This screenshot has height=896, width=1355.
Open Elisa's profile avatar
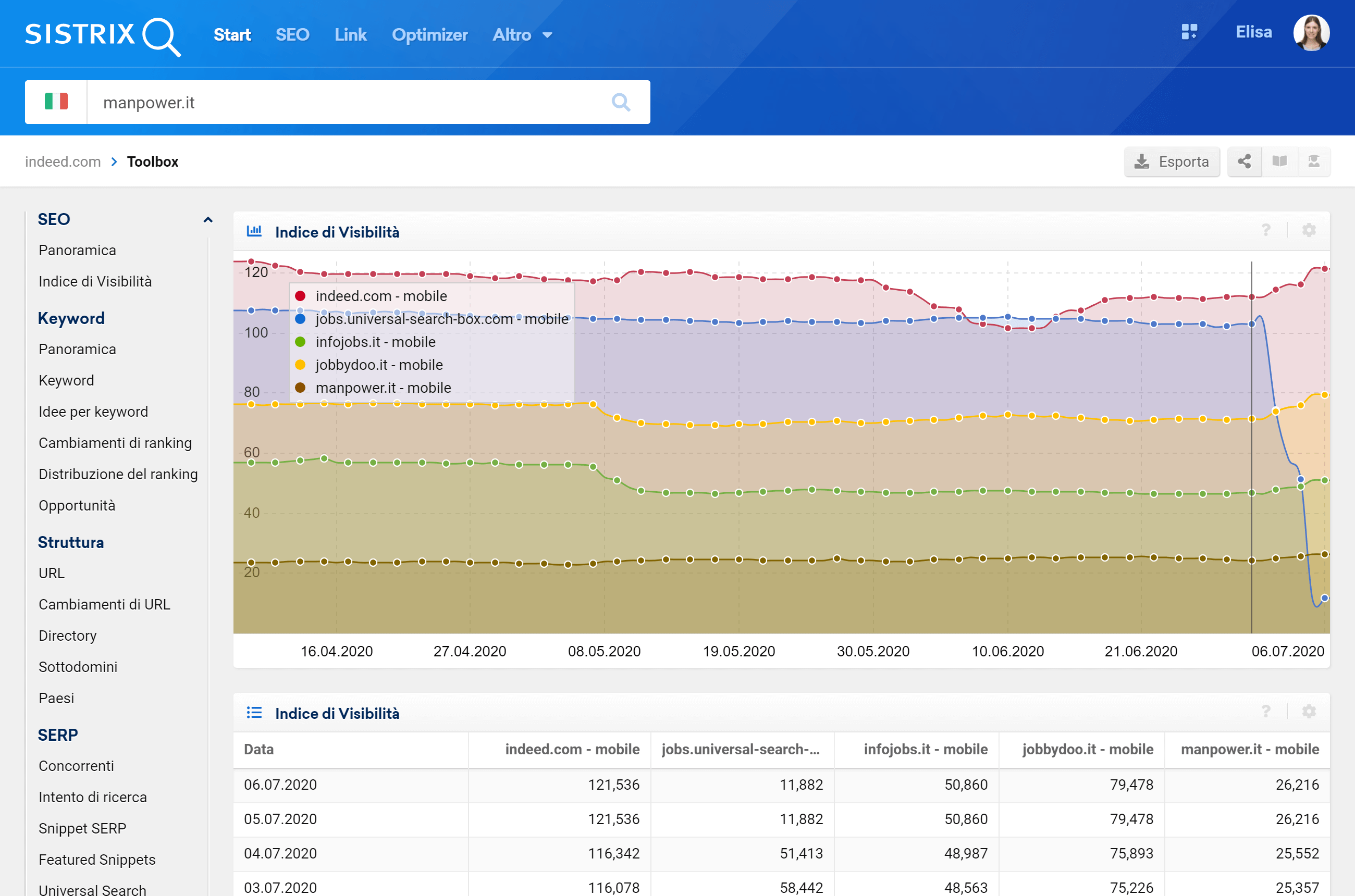pos(1311,33)
